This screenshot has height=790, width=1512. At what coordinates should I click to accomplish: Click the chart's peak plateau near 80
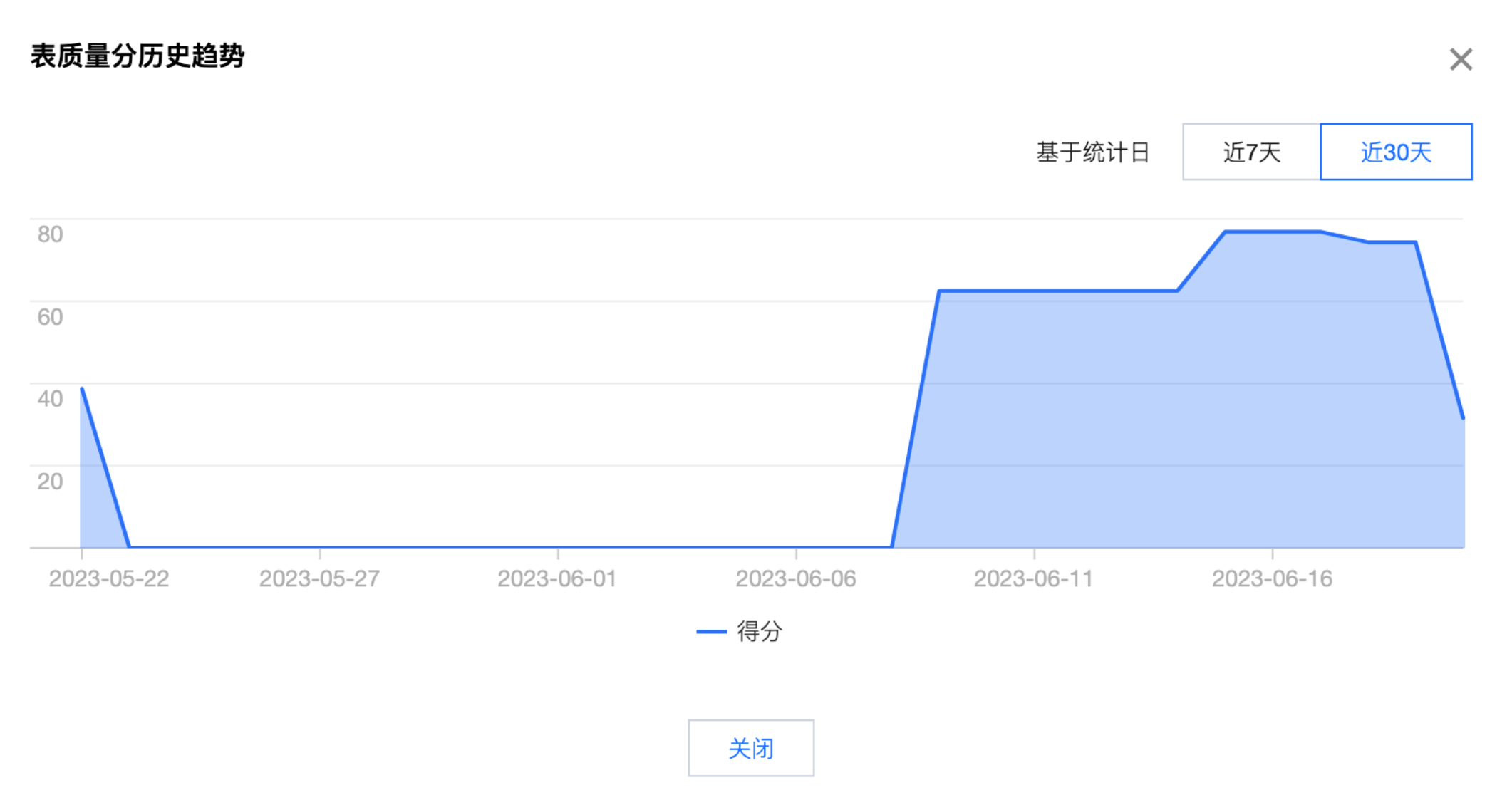coord(1272,232)
